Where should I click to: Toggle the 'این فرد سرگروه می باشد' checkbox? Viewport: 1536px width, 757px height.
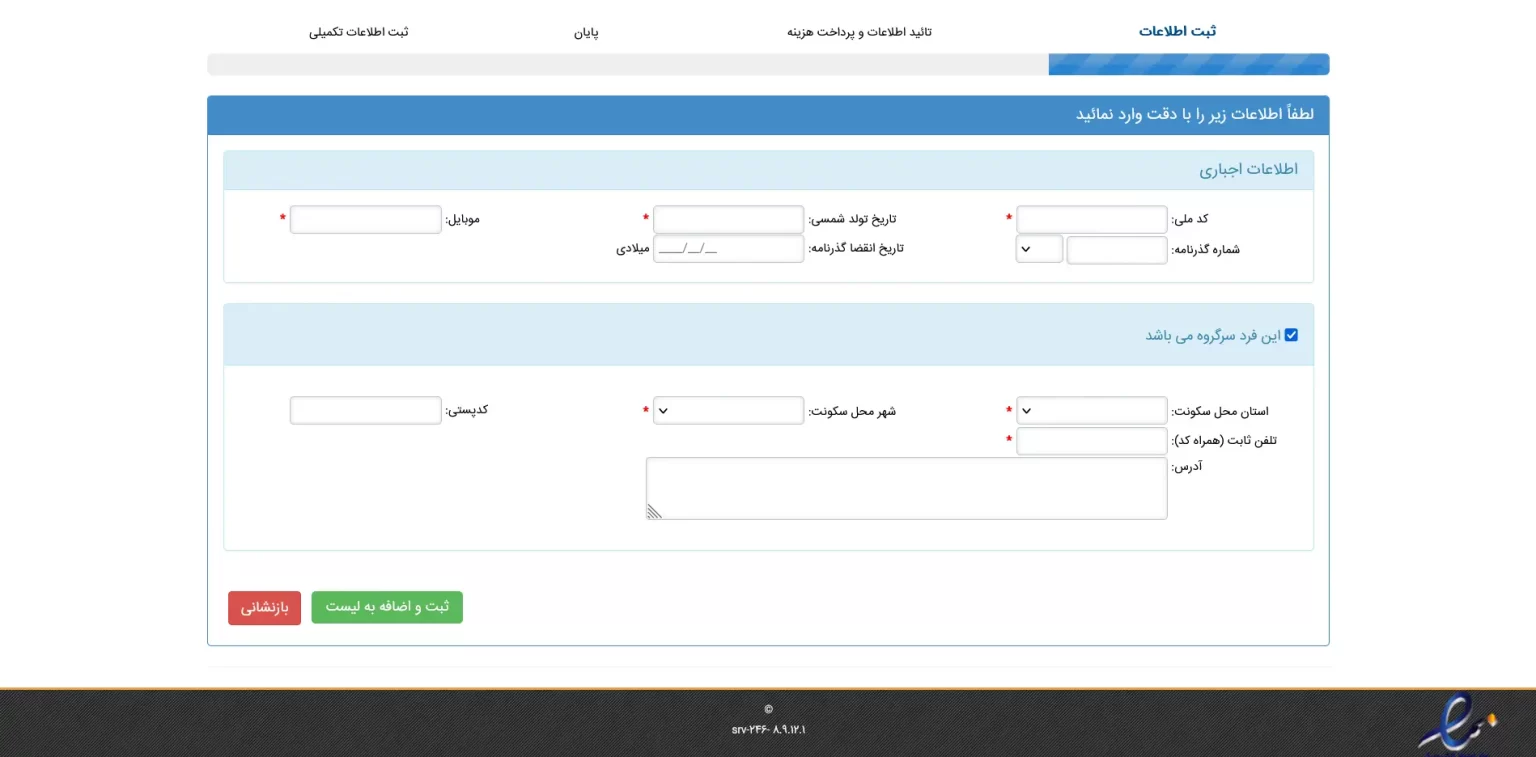coord(1291,335)
